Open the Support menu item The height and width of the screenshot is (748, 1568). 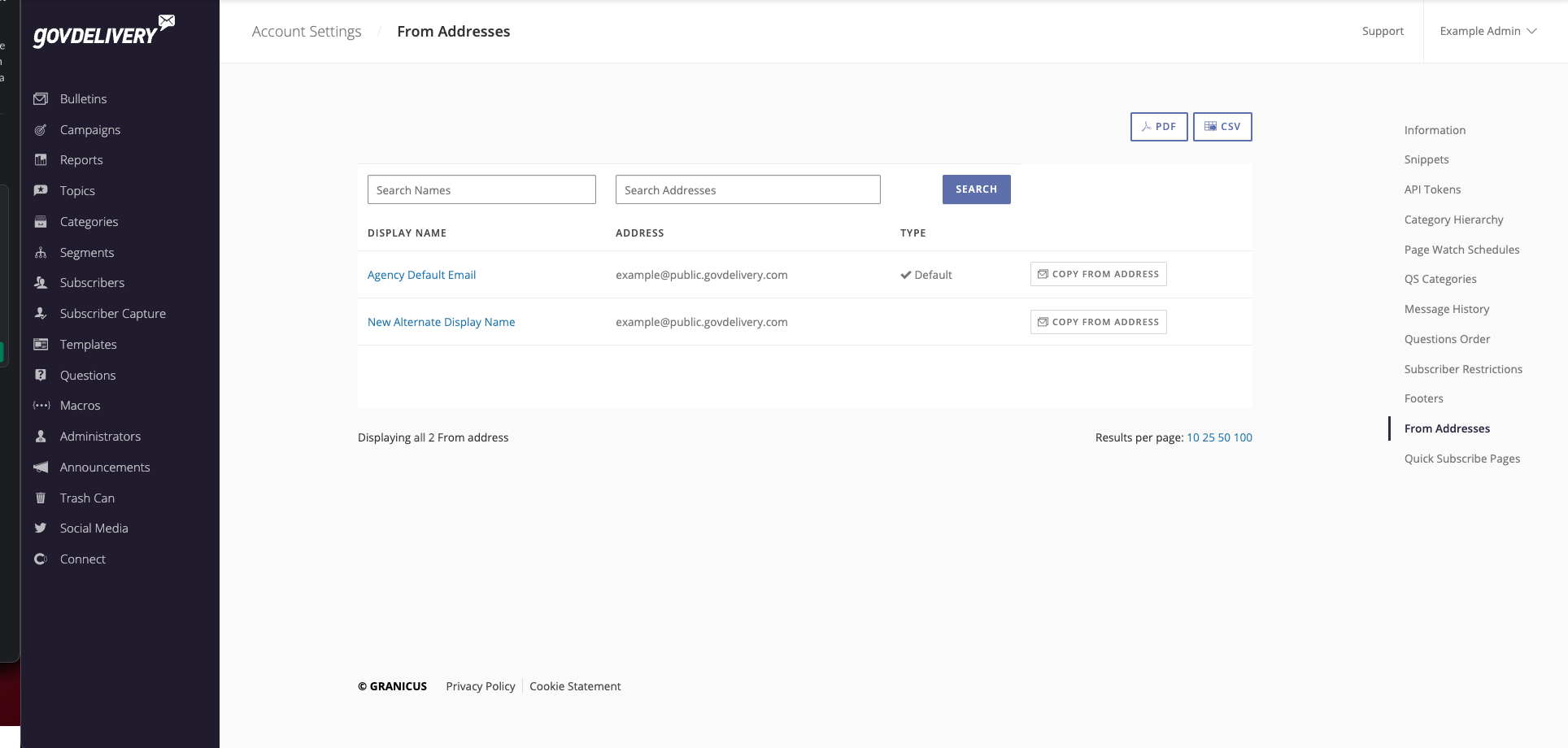[x=1383, y=31]
